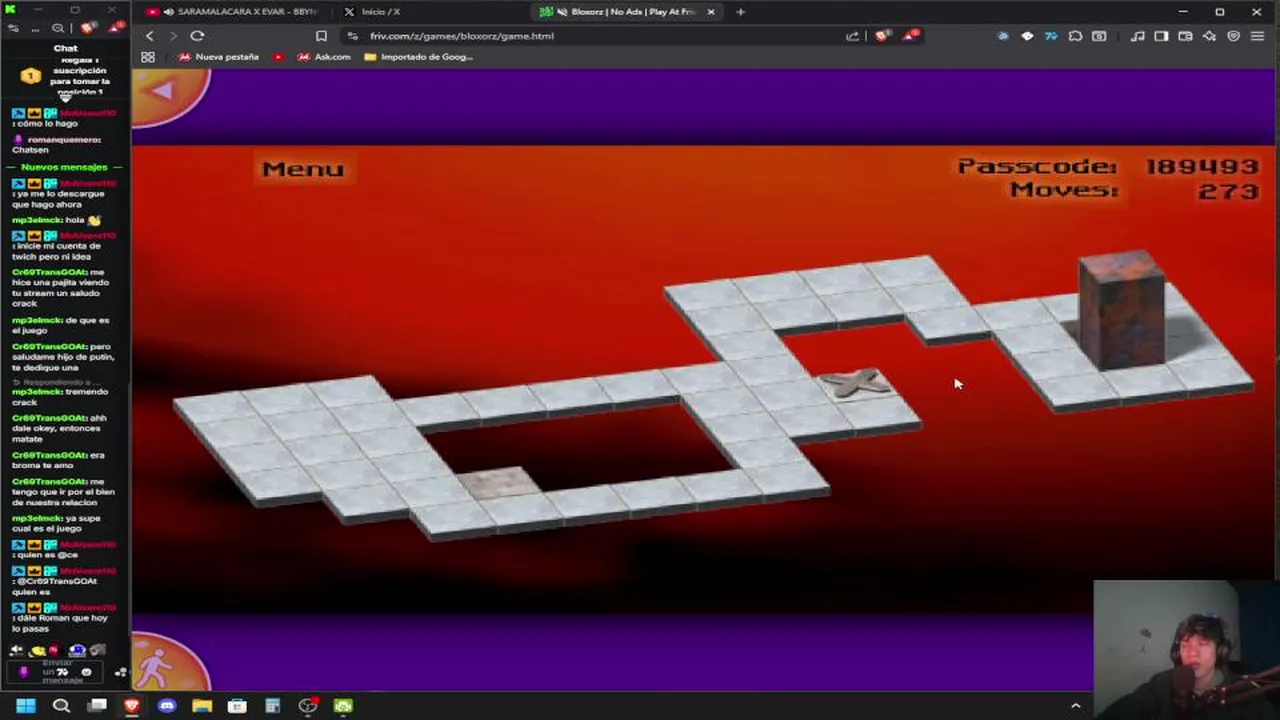Open the music note playlist icon

(x=1137, y=36)
